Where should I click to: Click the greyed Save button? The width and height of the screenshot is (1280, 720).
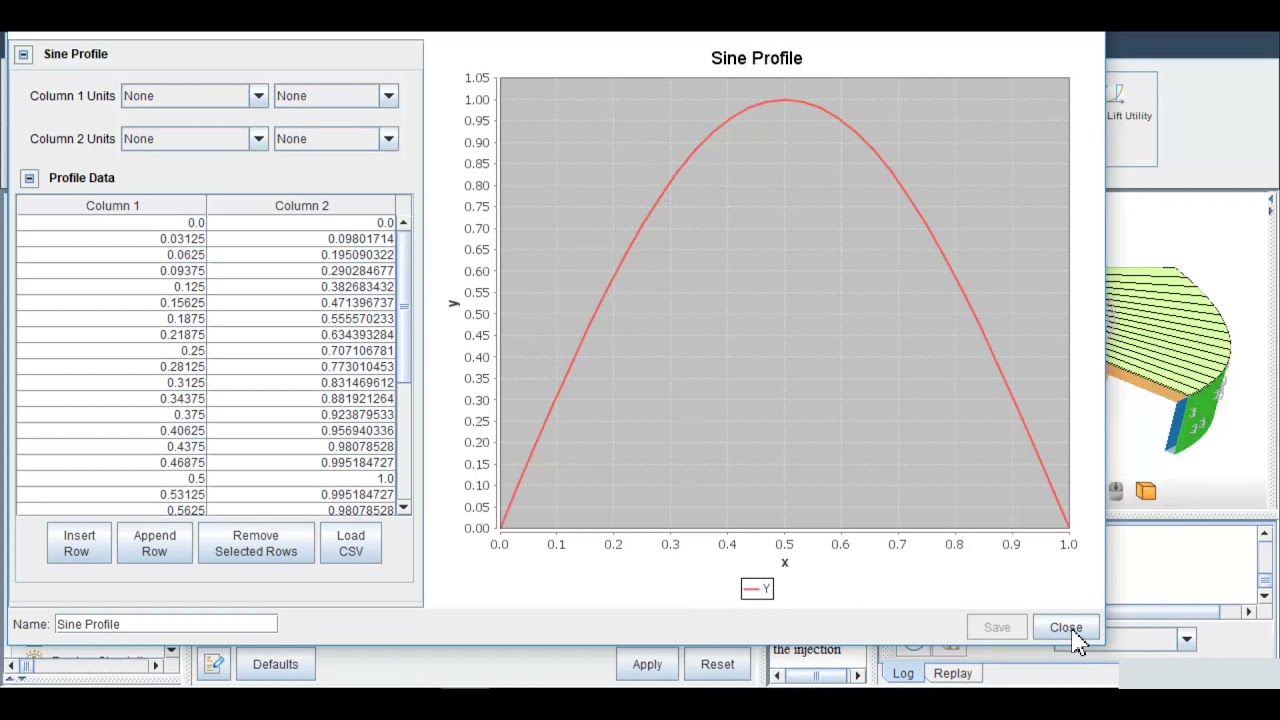click(997, 627)
